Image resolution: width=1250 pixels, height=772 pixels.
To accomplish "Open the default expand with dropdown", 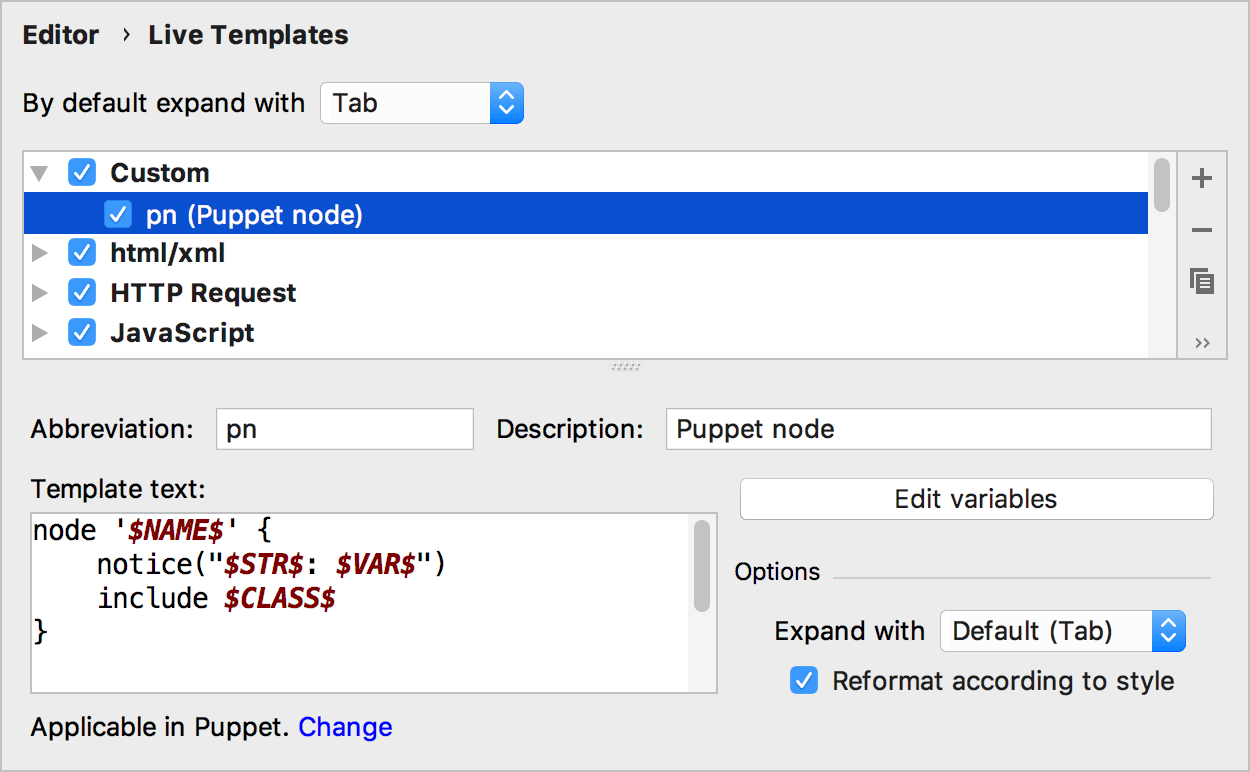I will point(506,102).
